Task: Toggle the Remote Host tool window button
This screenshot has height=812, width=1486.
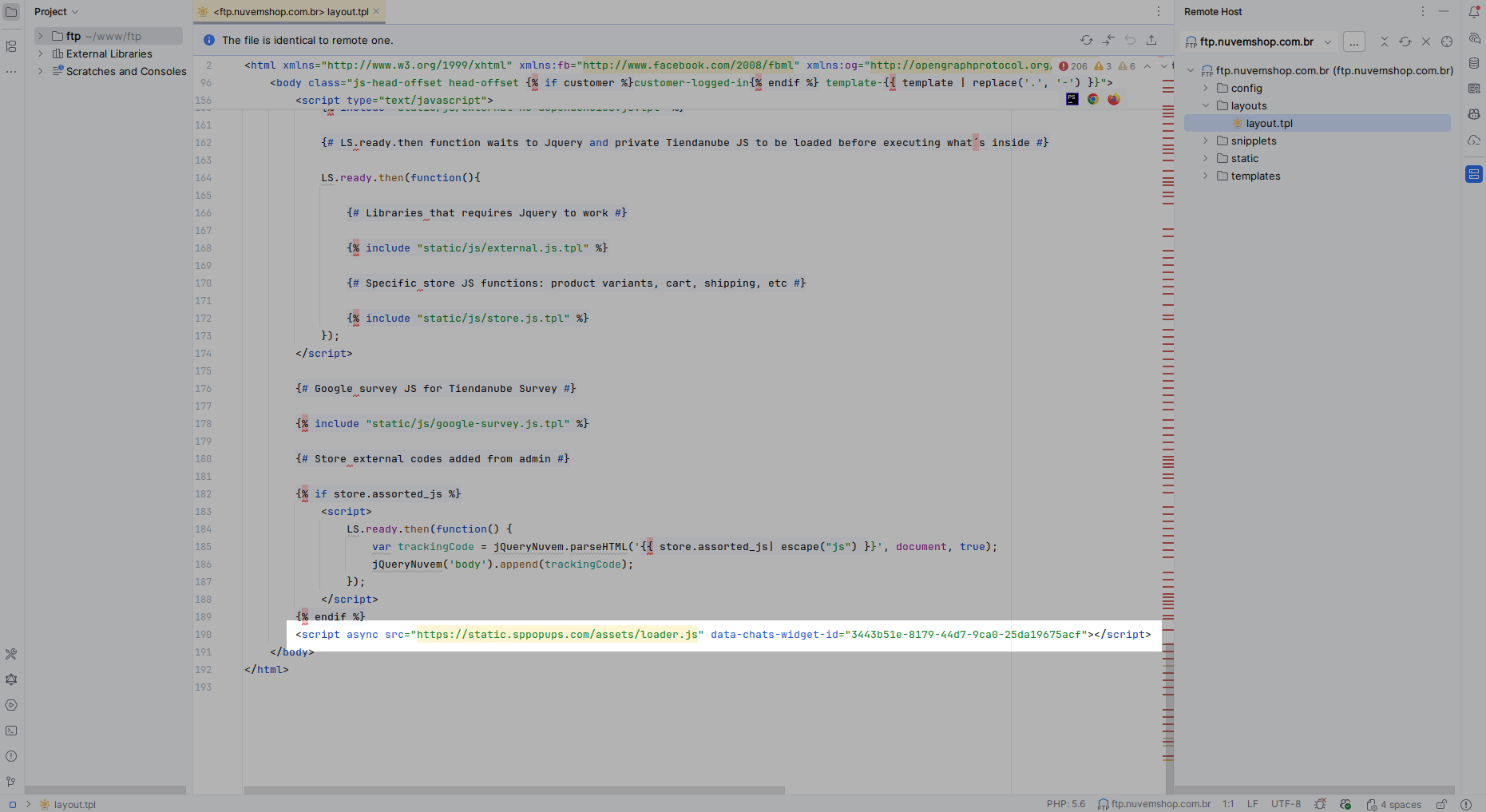Action: (x=1474, y=174)
